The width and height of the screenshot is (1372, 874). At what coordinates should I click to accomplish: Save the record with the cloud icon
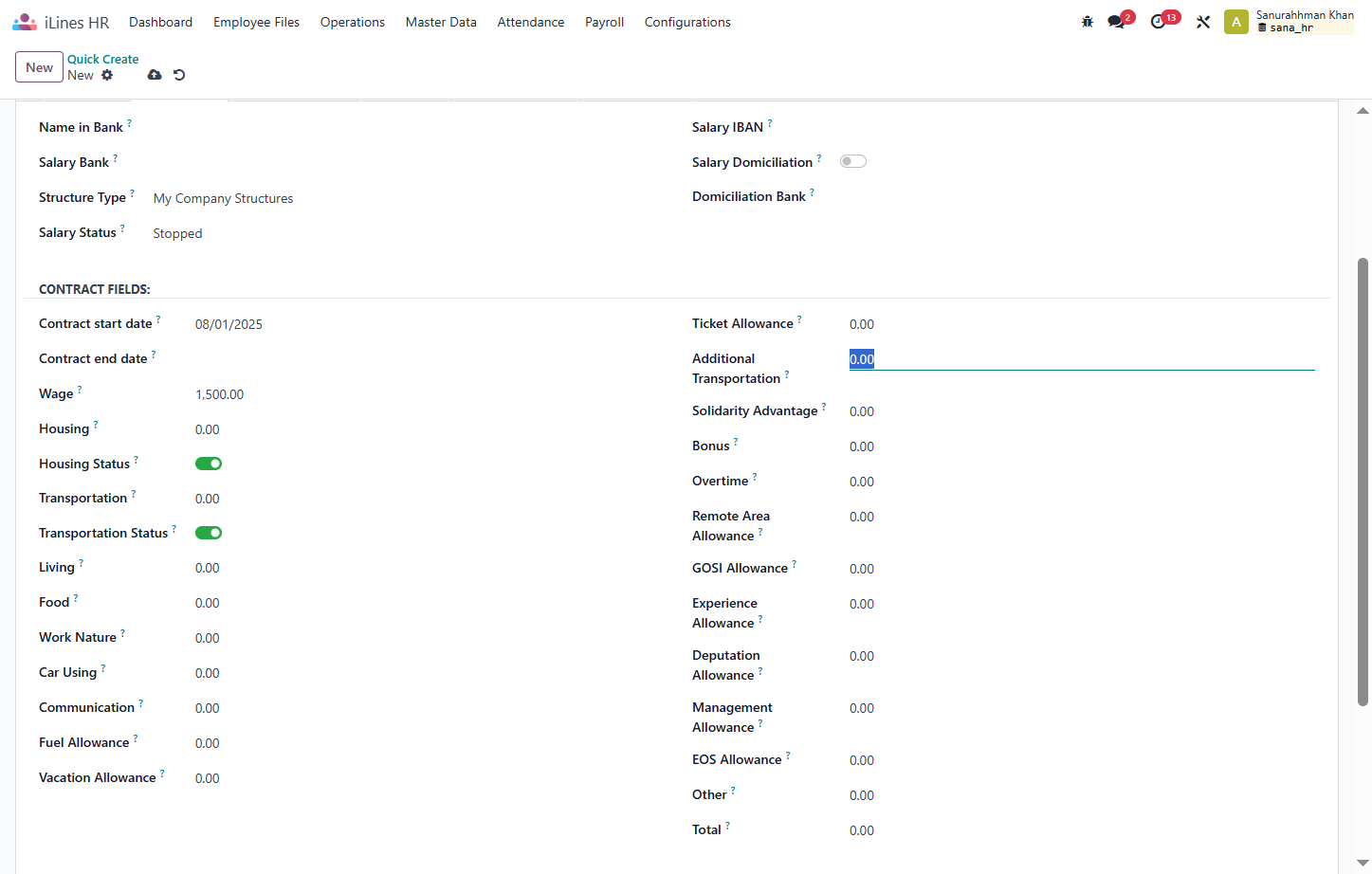coord(155,75)
